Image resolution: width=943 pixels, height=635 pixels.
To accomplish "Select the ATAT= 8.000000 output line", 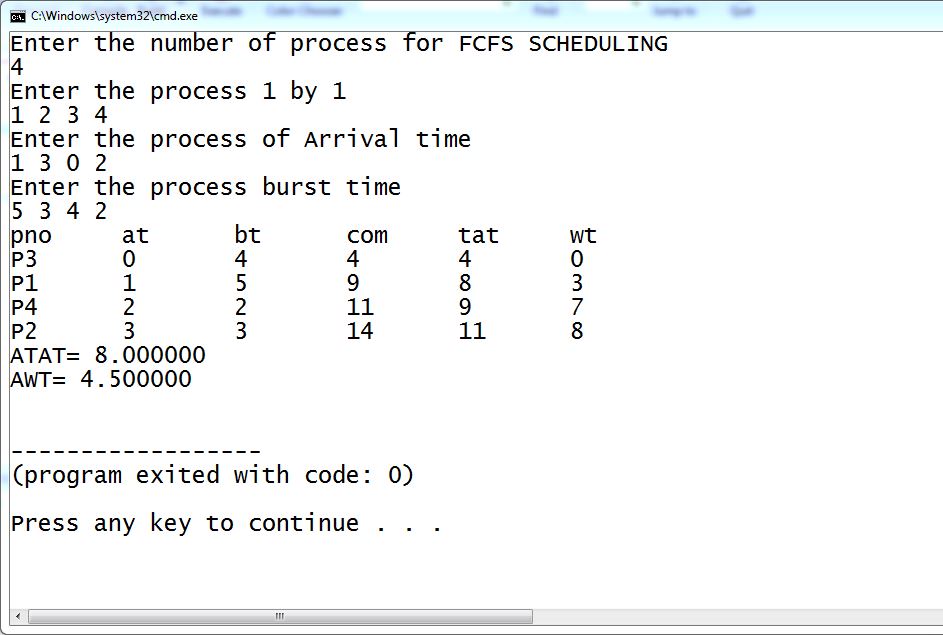I will (x=108, y=355).
